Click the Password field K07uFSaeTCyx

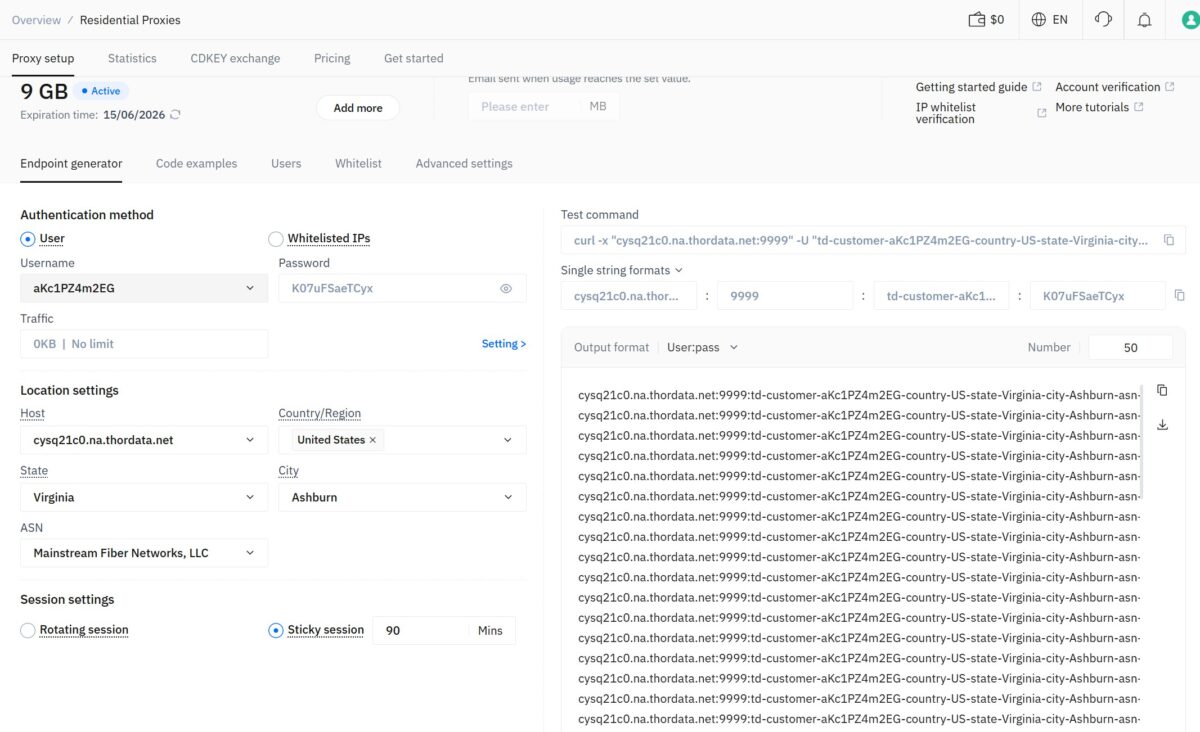point(402,289)
